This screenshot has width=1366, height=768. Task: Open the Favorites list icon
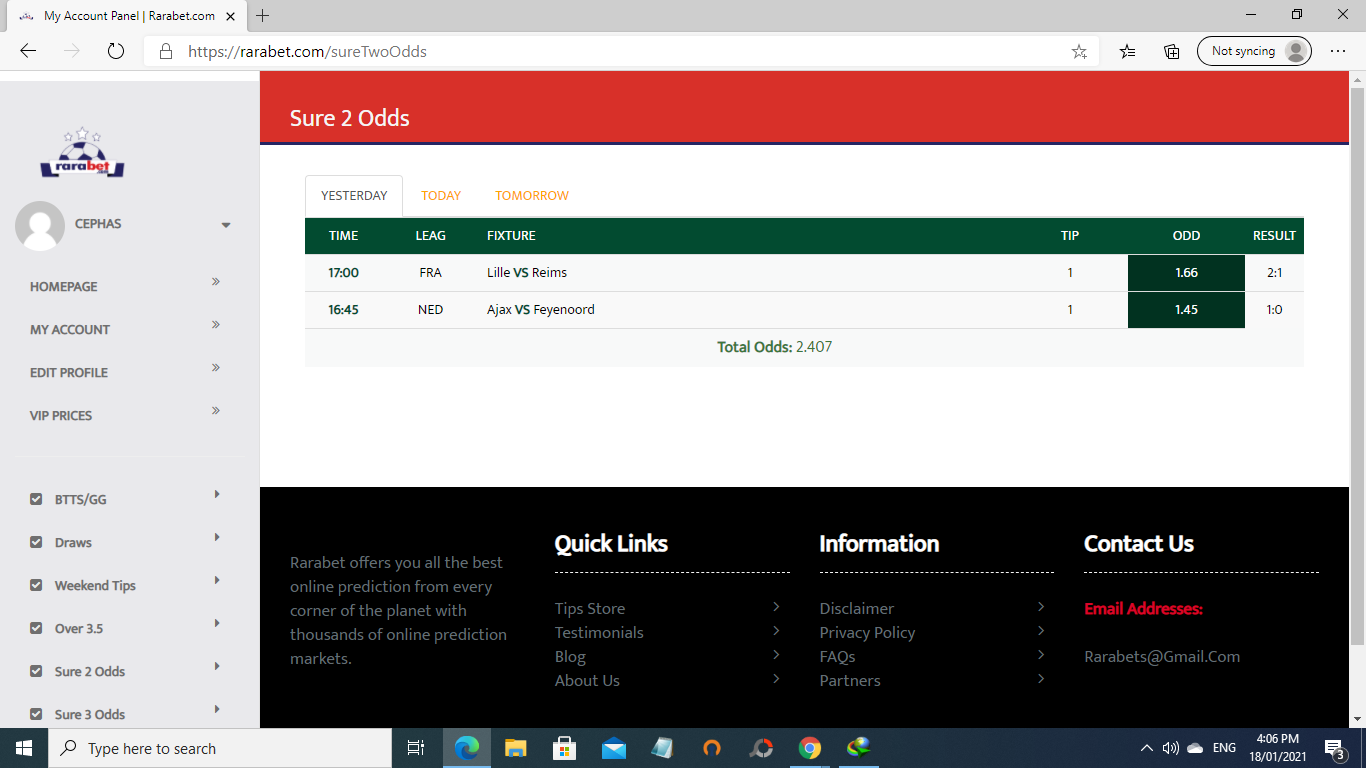1128,51
